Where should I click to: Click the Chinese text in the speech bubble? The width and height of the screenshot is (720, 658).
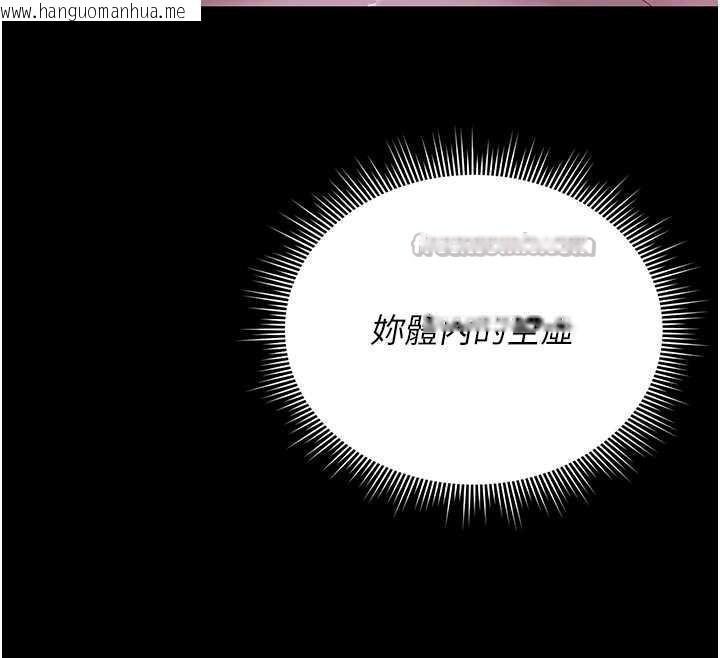click(x=471, y=330)
